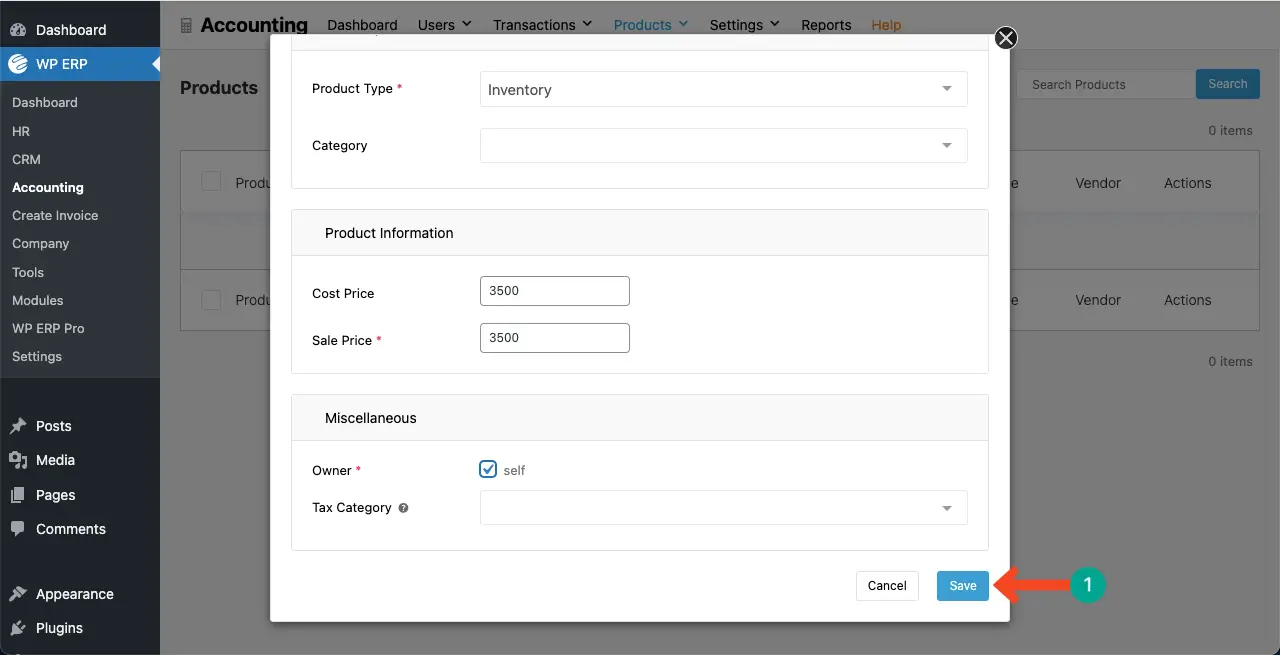Click the '0 items' count above table

1230,130
